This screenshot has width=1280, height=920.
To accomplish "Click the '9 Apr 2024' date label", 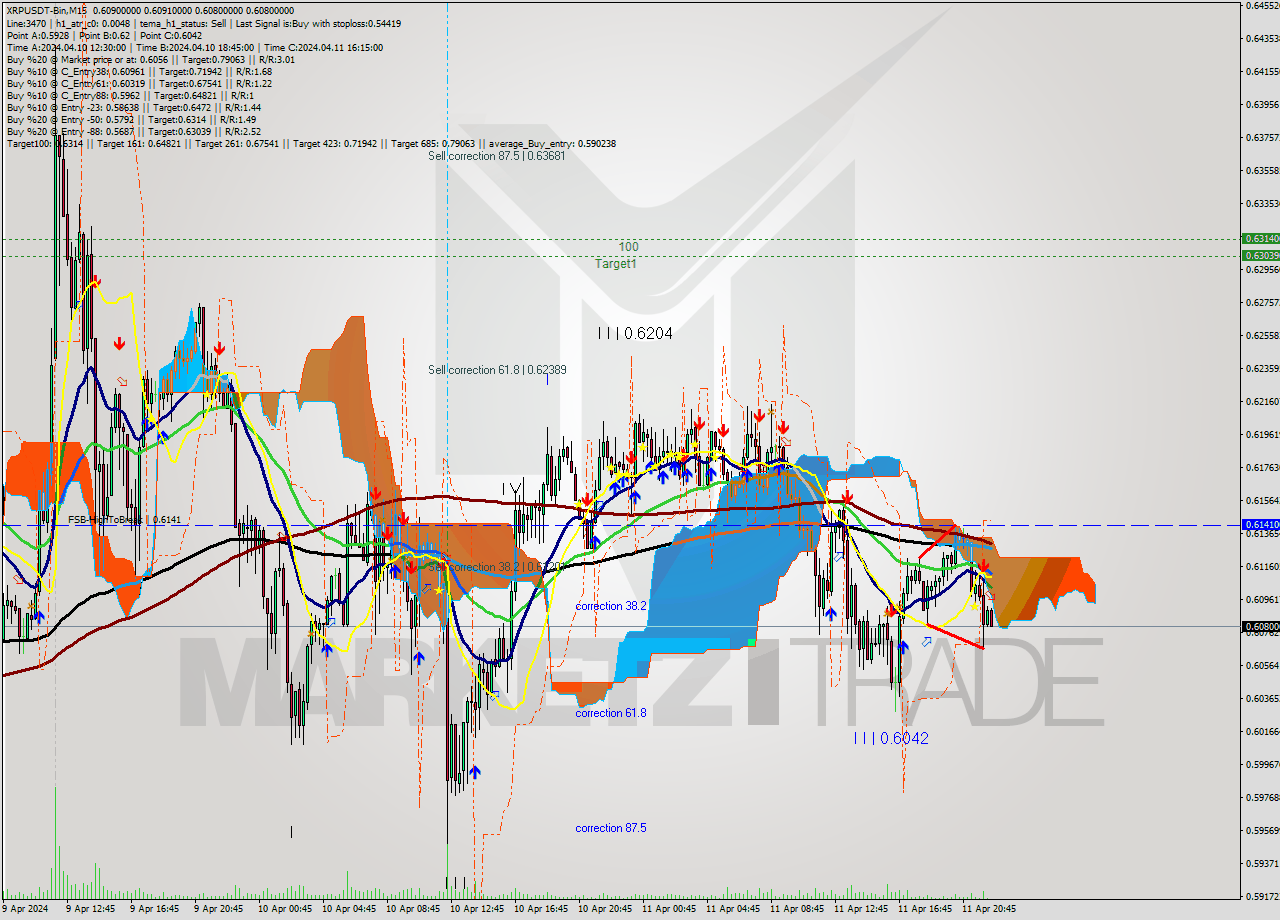I will (x=25, y=909).
